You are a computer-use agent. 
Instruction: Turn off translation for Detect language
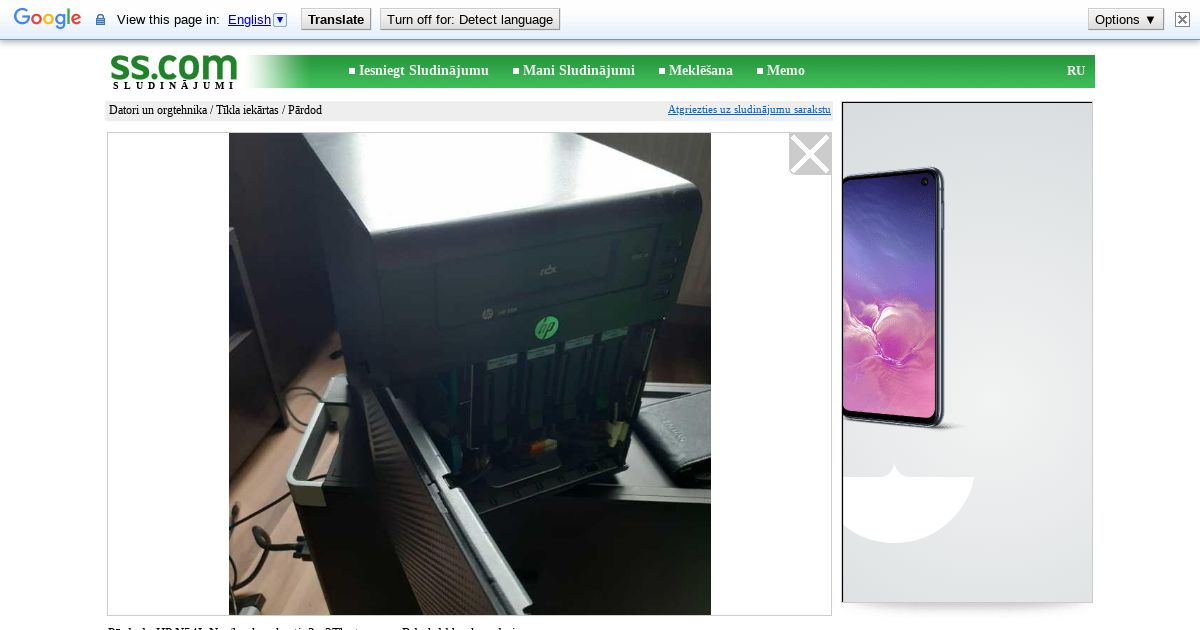pyautogui.click(x=470, y=19)
